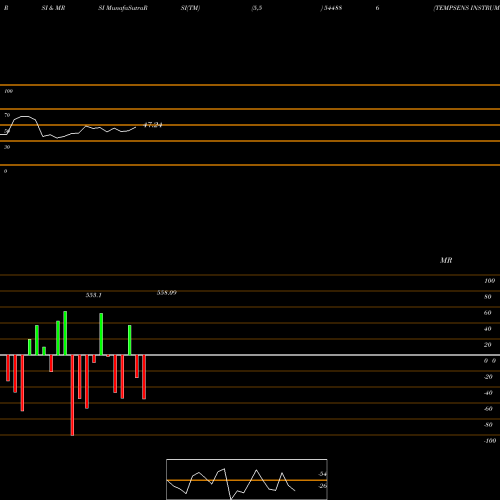
Task: Click the SI & MR header text
Action: [x=53, y=8]
